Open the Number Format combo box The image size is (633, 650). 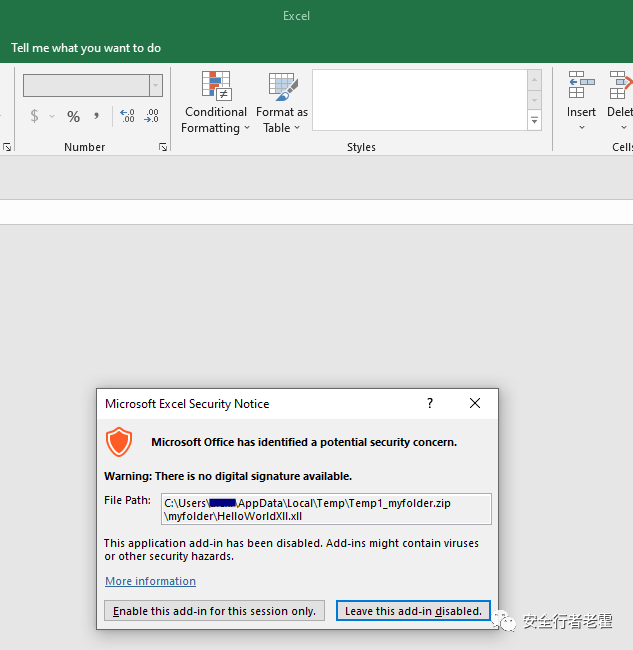93,85
